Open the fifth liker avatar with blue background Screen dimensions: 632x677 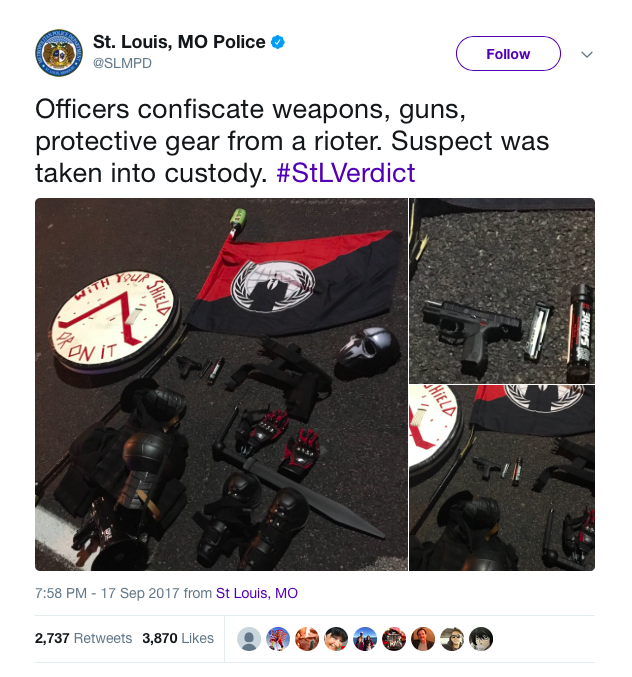click(x=365, y=639)
